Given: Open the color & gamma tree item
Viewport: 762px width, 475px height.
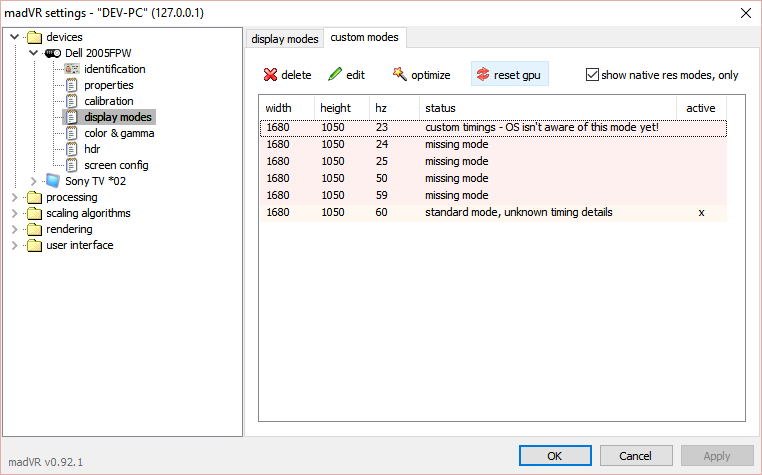Looking at the screenshot, I should [x=118, y=133].
